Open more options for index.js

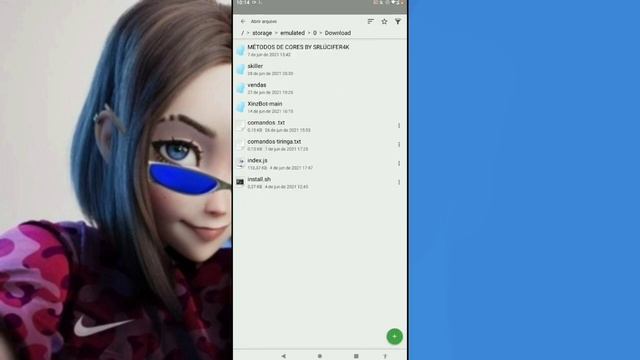399,163
